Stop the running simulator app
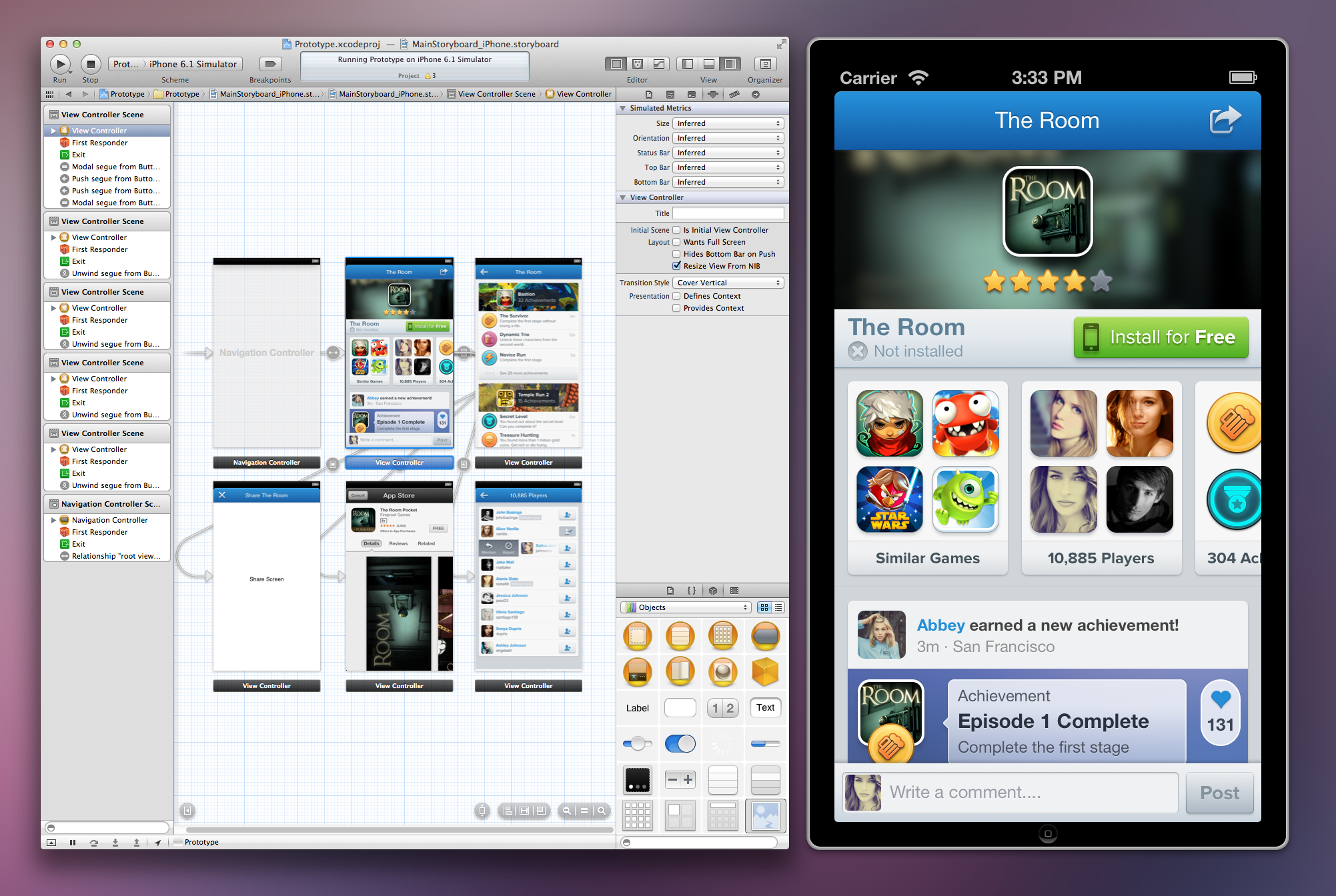 tap(91, 64)
